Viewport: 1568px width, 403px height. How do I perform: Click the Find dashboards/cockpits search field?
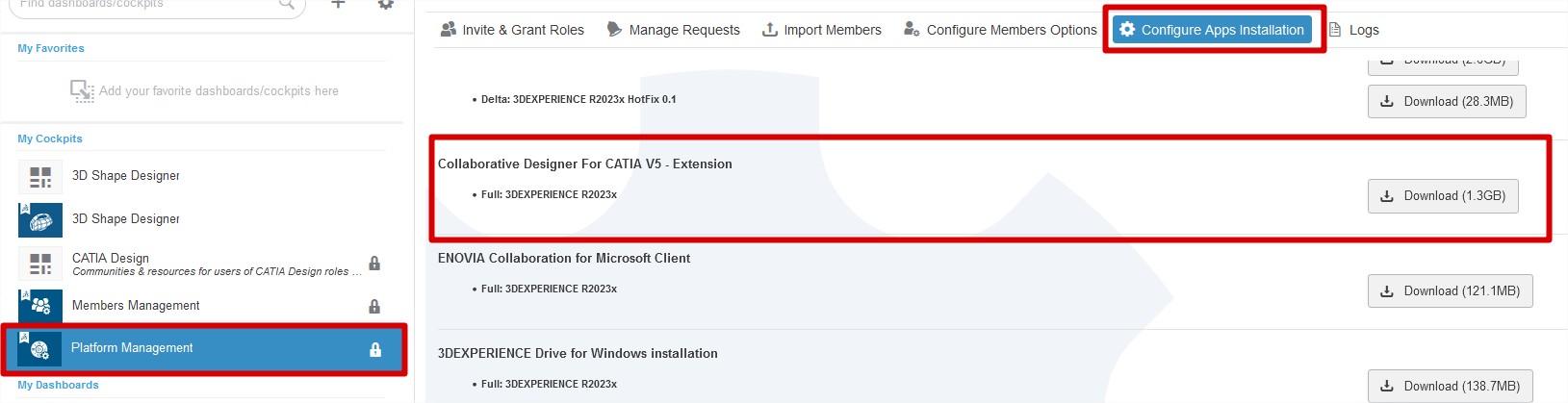[x=144, y=5]
